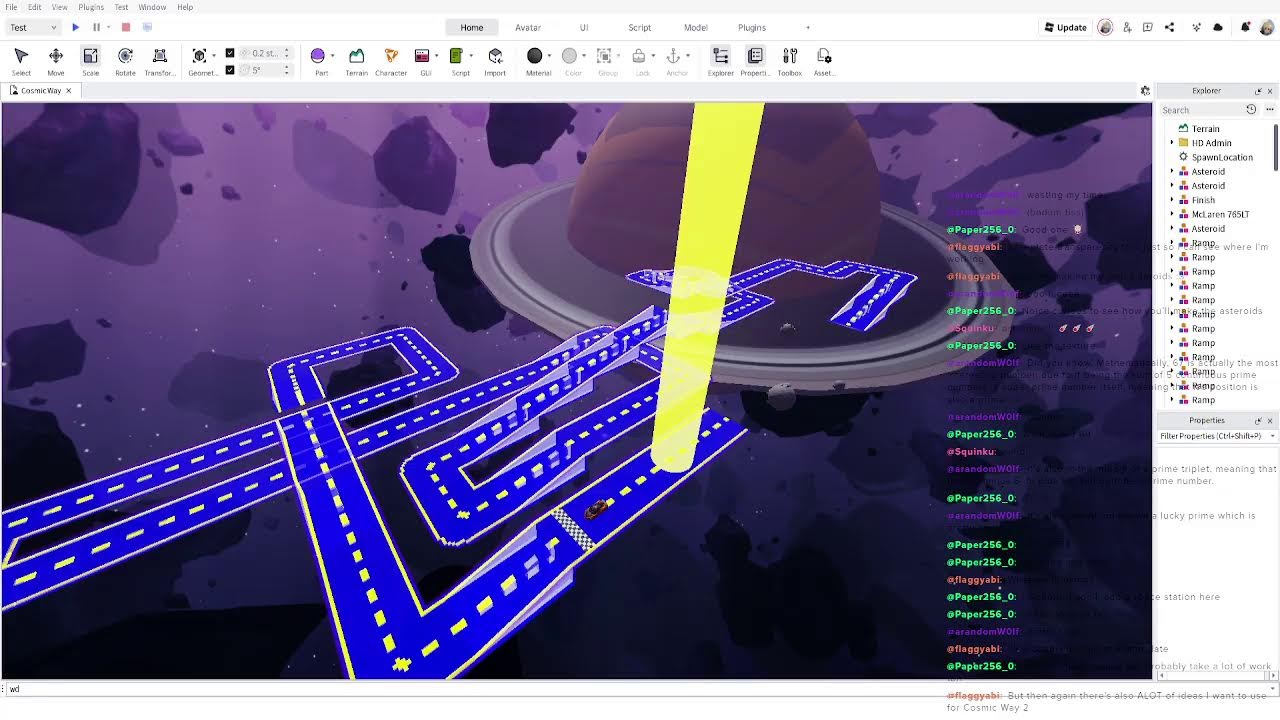Viewport: 1280px width, 720px height.
Task: Open Explorer options ellipsis menu
Action: [x=1269, y=109]
